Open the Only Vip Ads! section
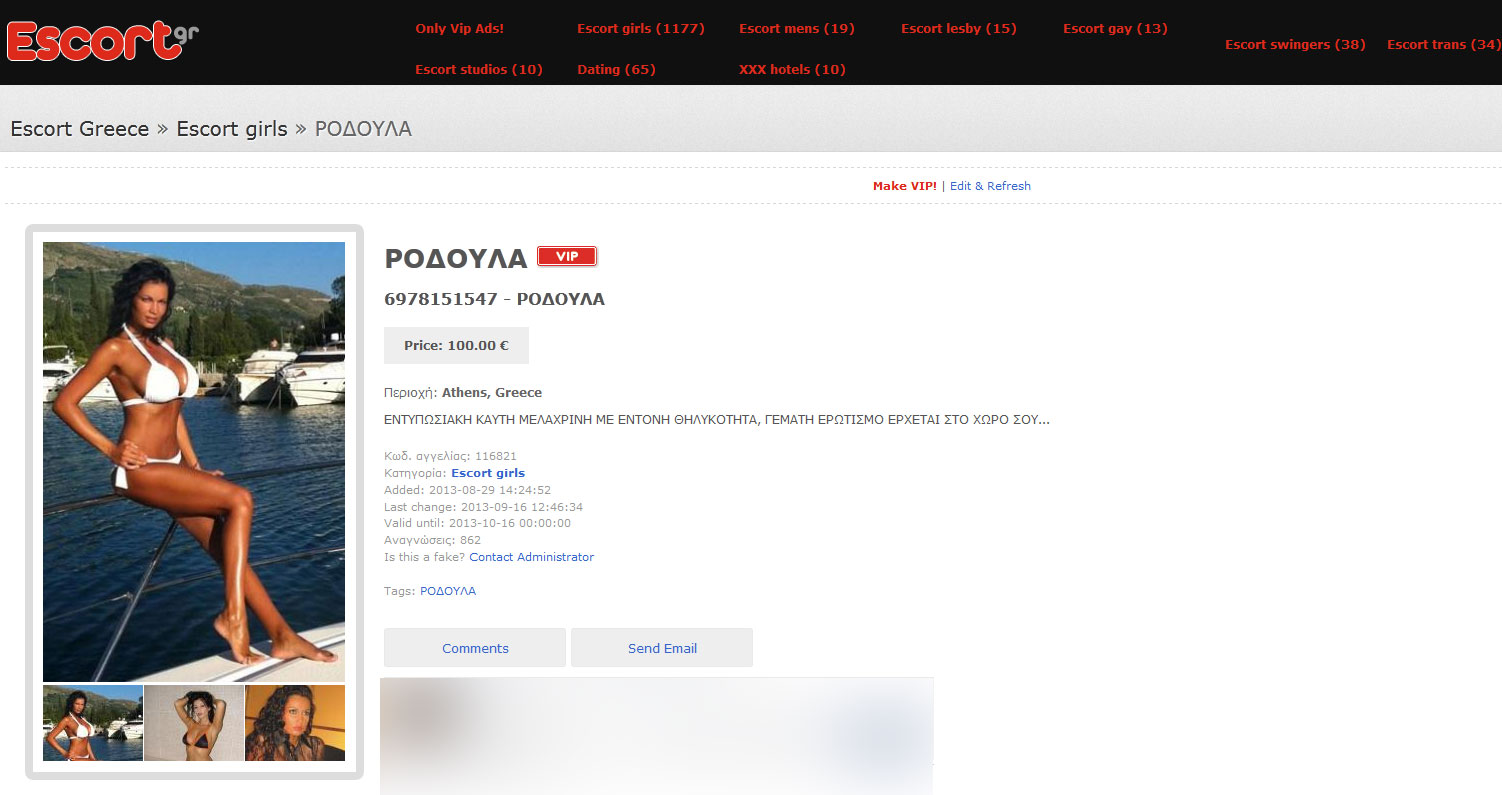 coord(459,29)
